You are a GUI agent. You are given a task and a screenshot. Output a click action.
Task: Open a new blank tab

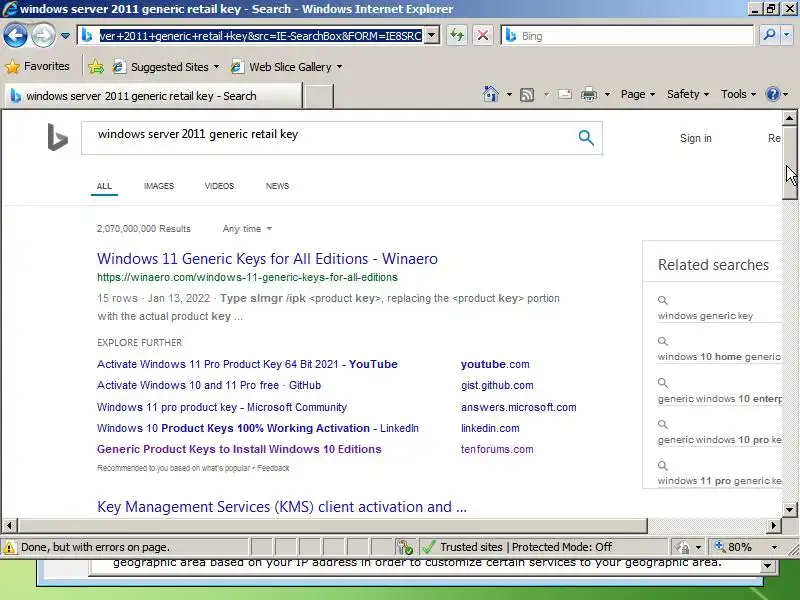(318, 96)
